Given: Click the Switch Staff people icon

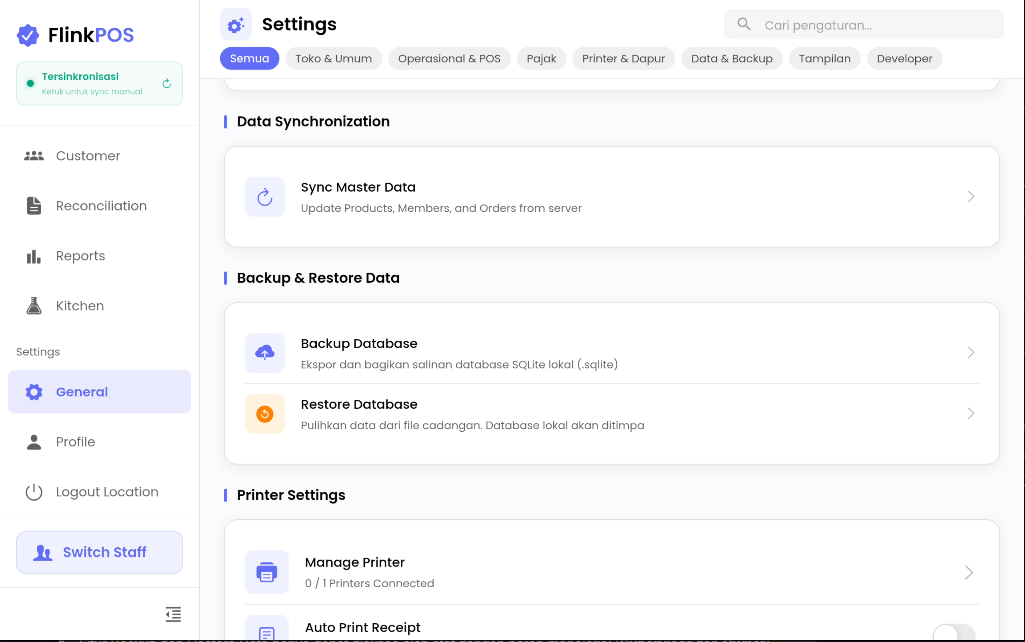Looking at the screenshot, I should 42,552.
